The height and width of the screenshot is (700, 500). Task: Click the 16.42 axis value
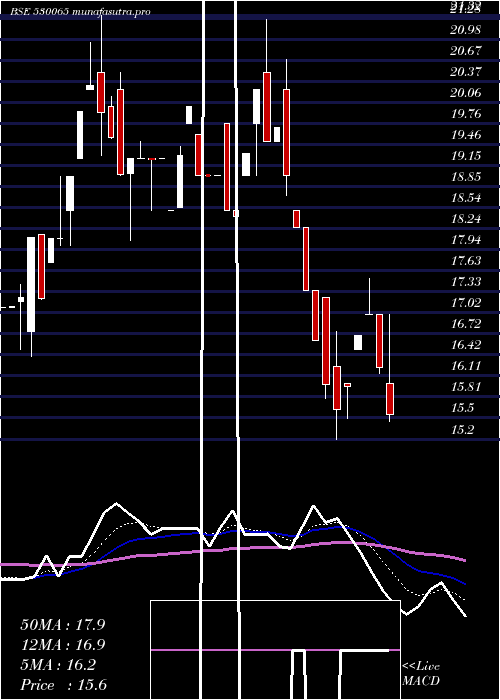click(466, 345)
